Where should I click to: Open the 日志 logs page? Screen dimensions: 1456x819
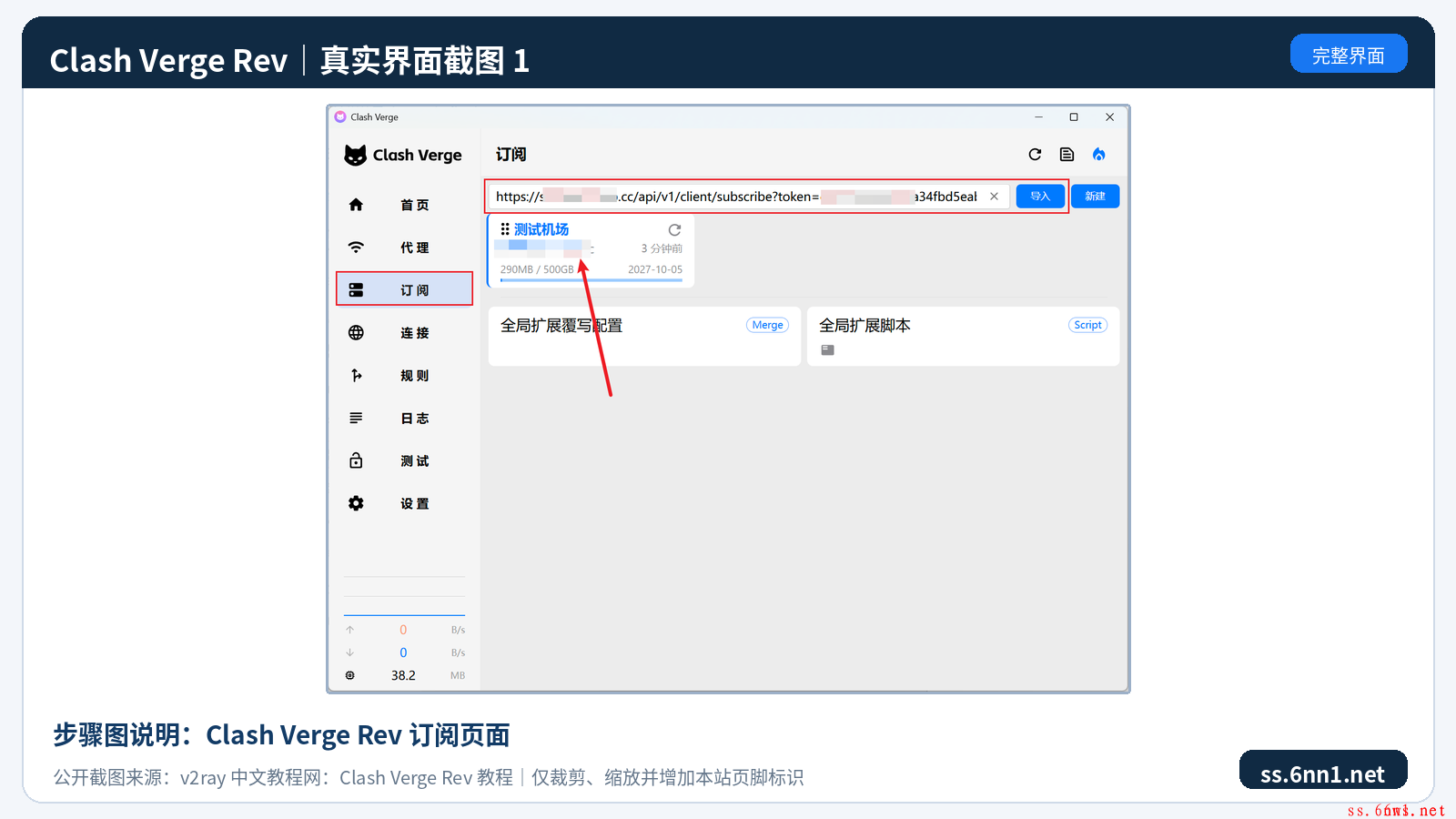coord(404,419)
